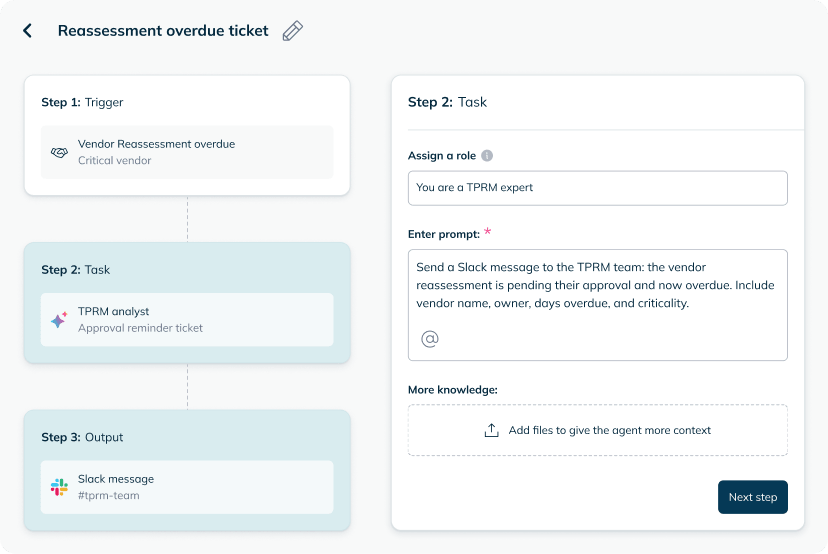This screenshot has height=554, width=828.
Task: Open the Slack message #tprm-team output item
Action: pyautogui.click(x=187, y=487)
